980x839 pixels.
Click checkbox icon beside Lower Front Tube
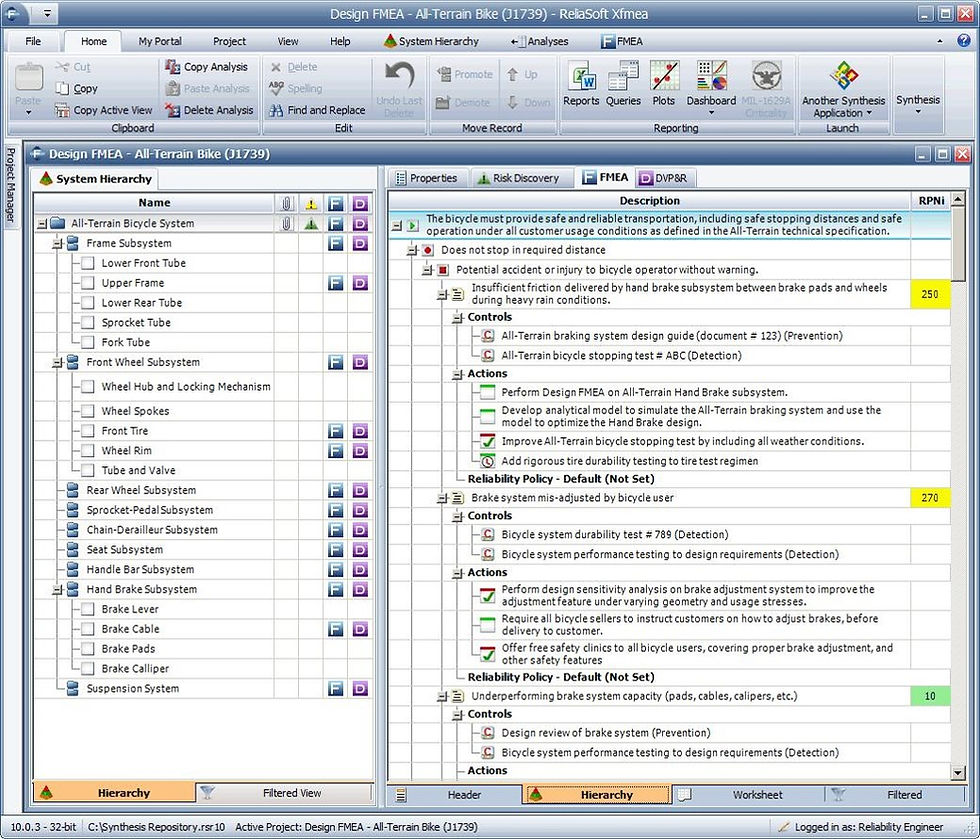88,263
